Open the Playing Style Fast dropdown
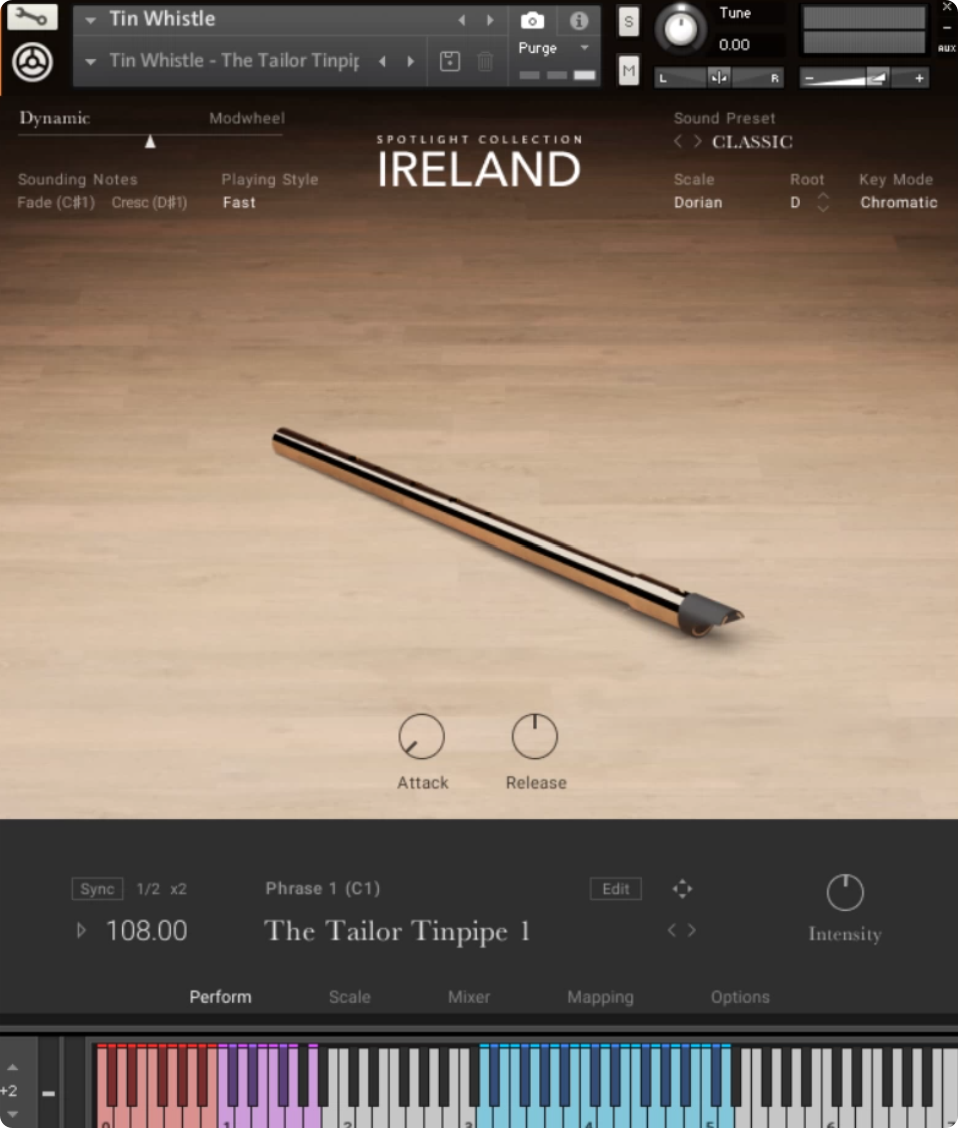This screenshot has height=1128, width=958. coord(239,202)
